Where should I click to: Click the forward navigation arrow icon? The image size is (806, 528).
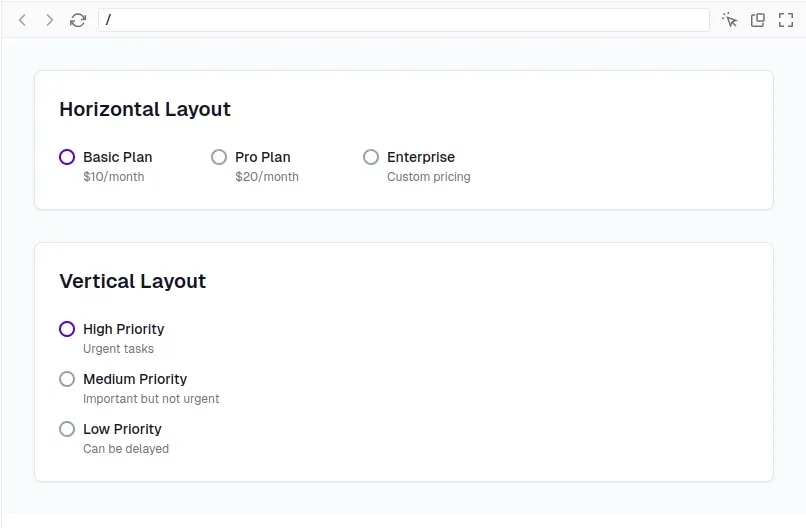[49, 20]
